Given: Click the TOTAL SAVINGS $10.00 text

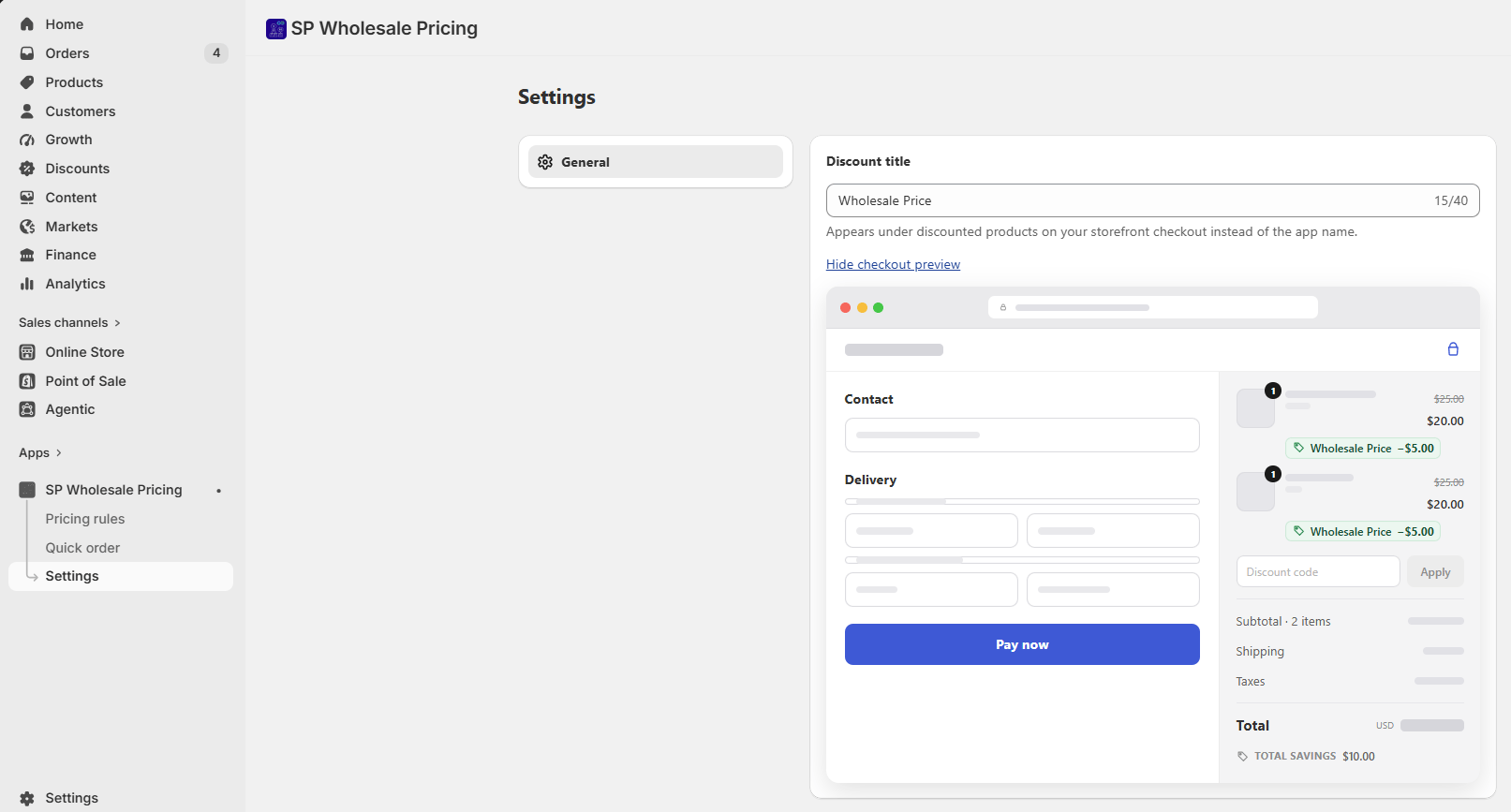Looking at the screenshot, I should (x=1314, y=757).
